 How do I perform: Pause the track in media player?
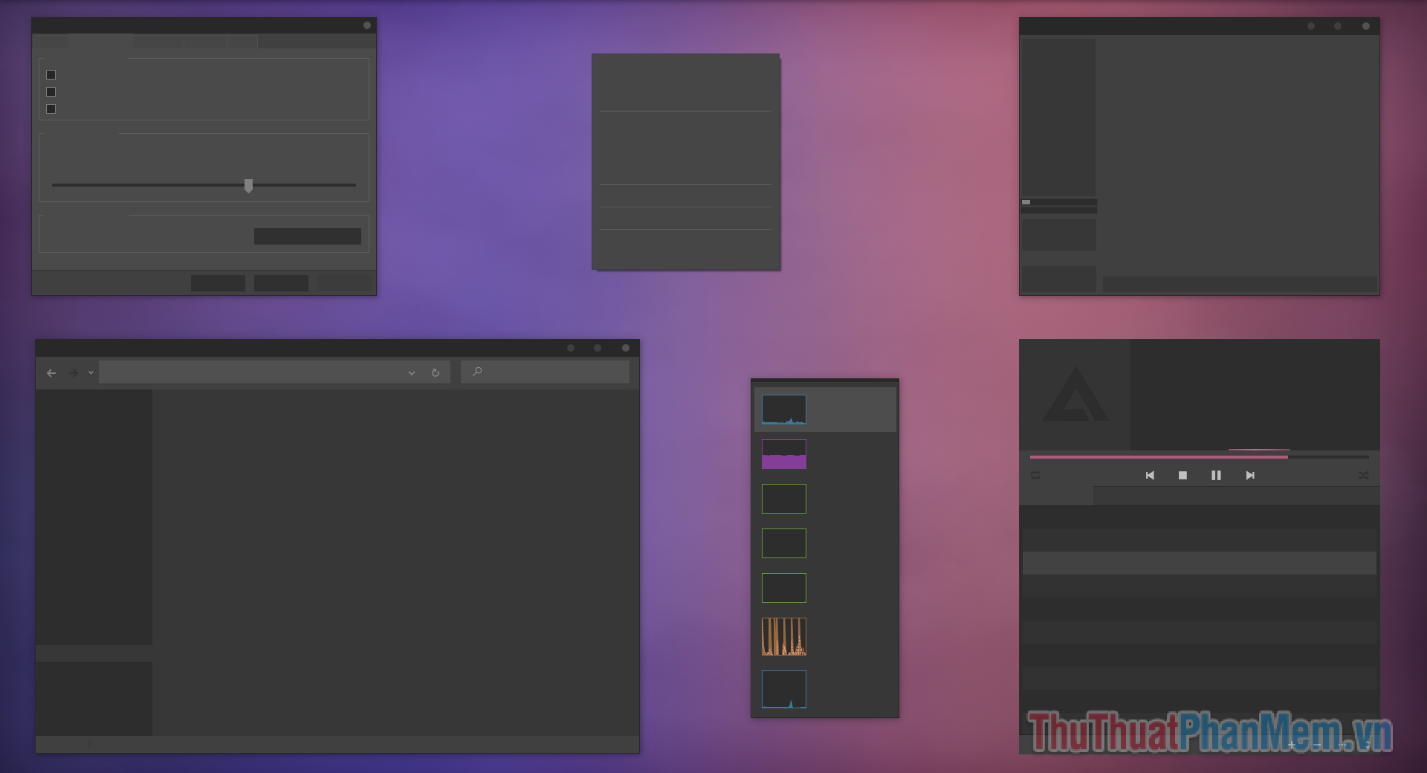(x=1216, y=475)
